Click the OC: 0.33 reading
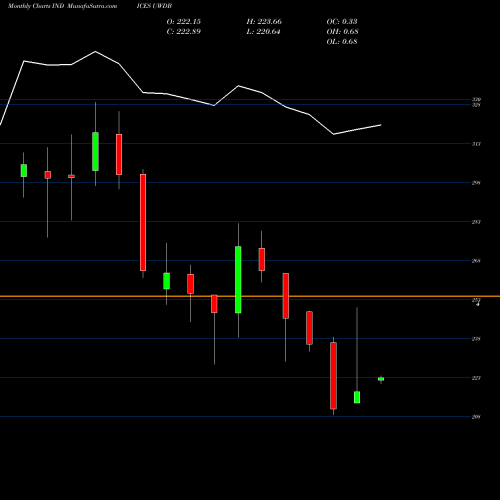 point(342,22)
